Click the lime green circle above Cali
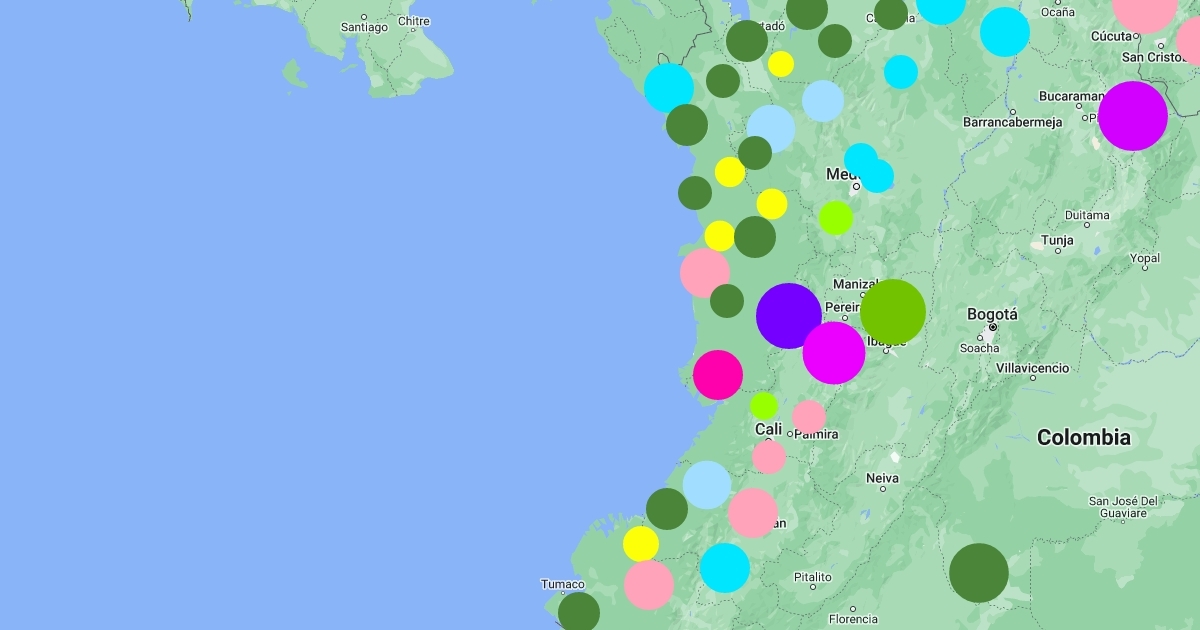Image resolution: width=1200 pixels, height=630 pixels. click(x=764, y=405)
